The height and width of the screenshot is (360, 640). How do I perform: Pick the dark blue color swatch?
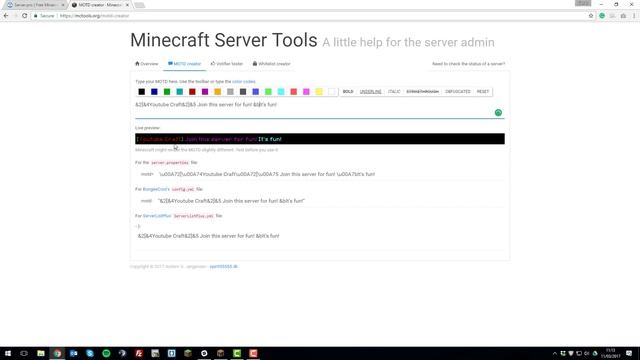(154, 92)
